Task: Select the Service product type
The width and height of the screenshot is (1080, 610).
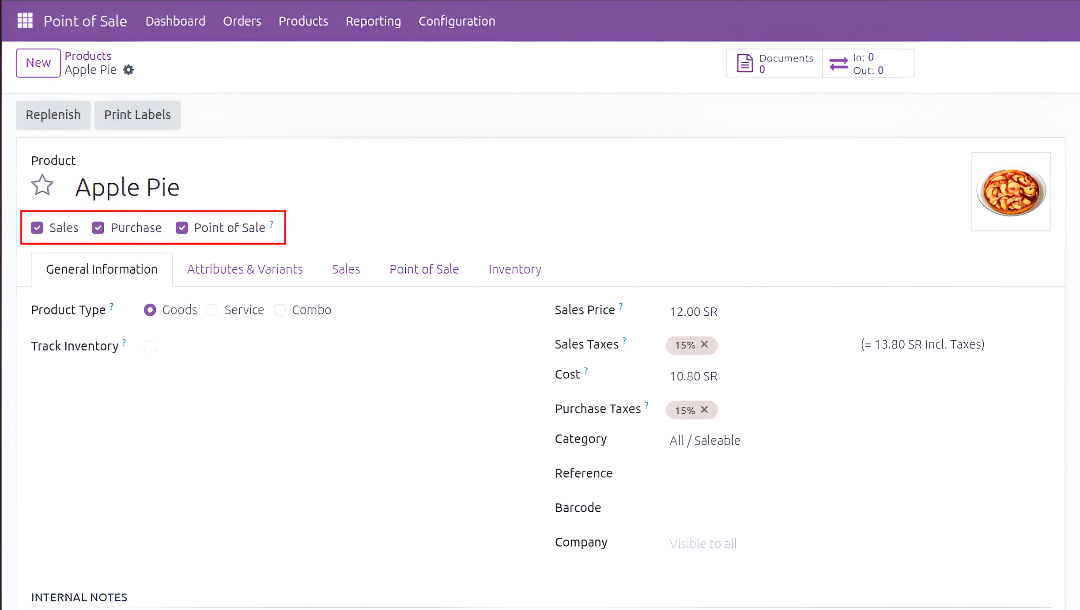Action: pyautogui.click(x=212, y=310)
